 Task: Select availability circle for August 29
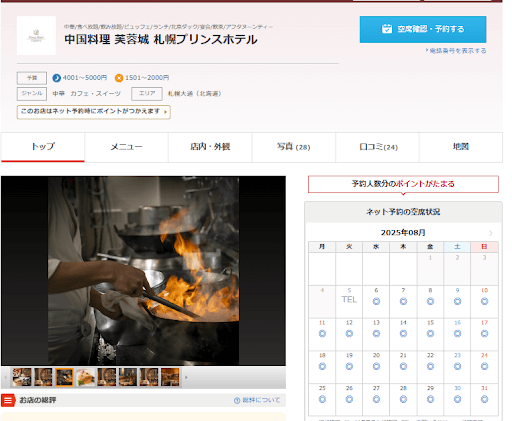point(430,399)
